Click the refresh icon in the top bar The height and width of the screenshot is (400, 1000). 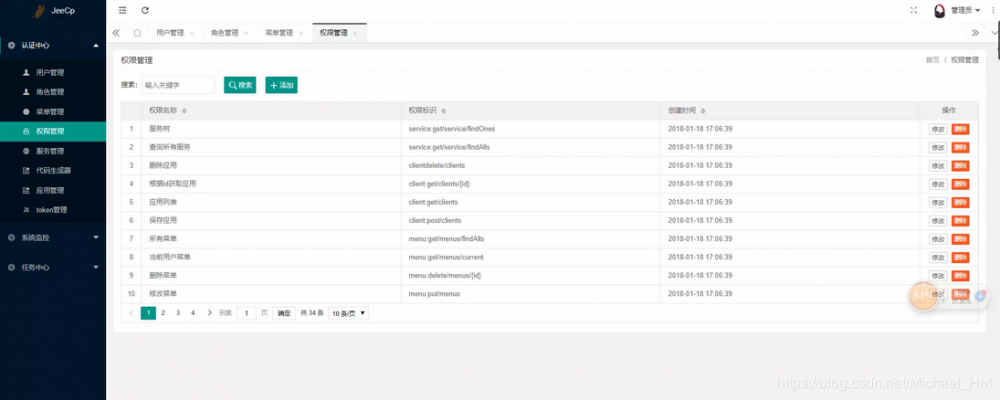click(x=145, y=10)
